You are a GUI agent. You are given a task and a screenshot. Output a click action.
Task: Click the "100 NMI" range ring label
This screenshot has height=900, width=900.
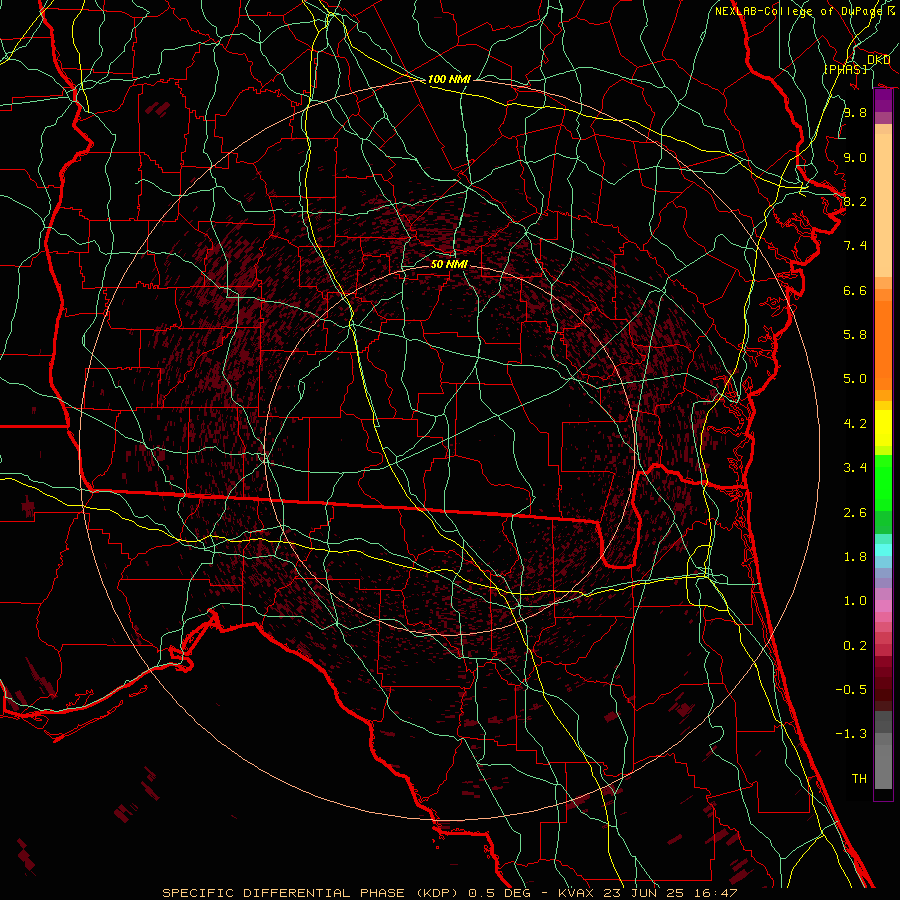click(x=449, y=79)
